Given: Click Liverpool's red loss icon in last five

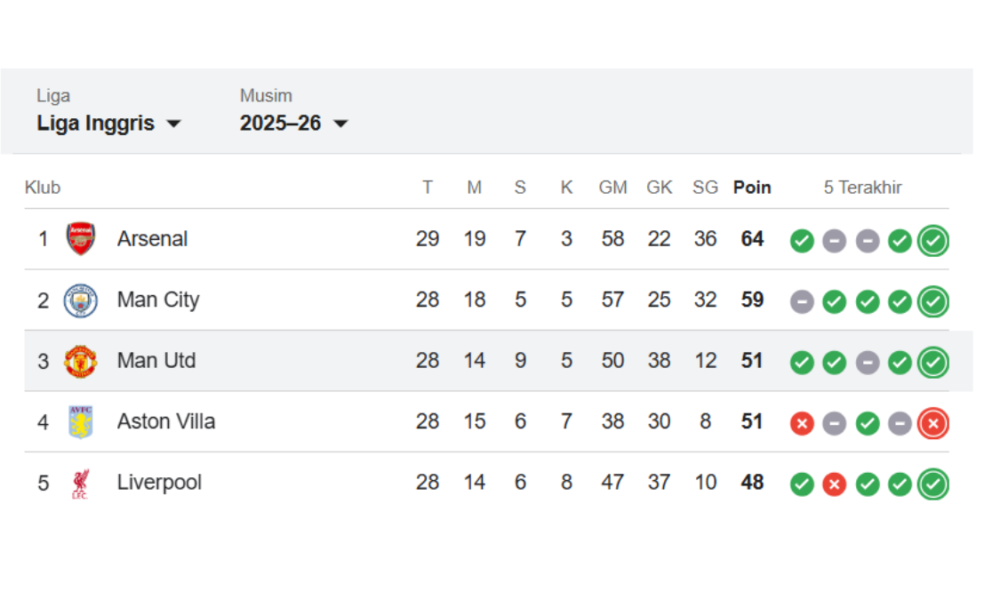Looking at the screenshot, I should 834,484.
